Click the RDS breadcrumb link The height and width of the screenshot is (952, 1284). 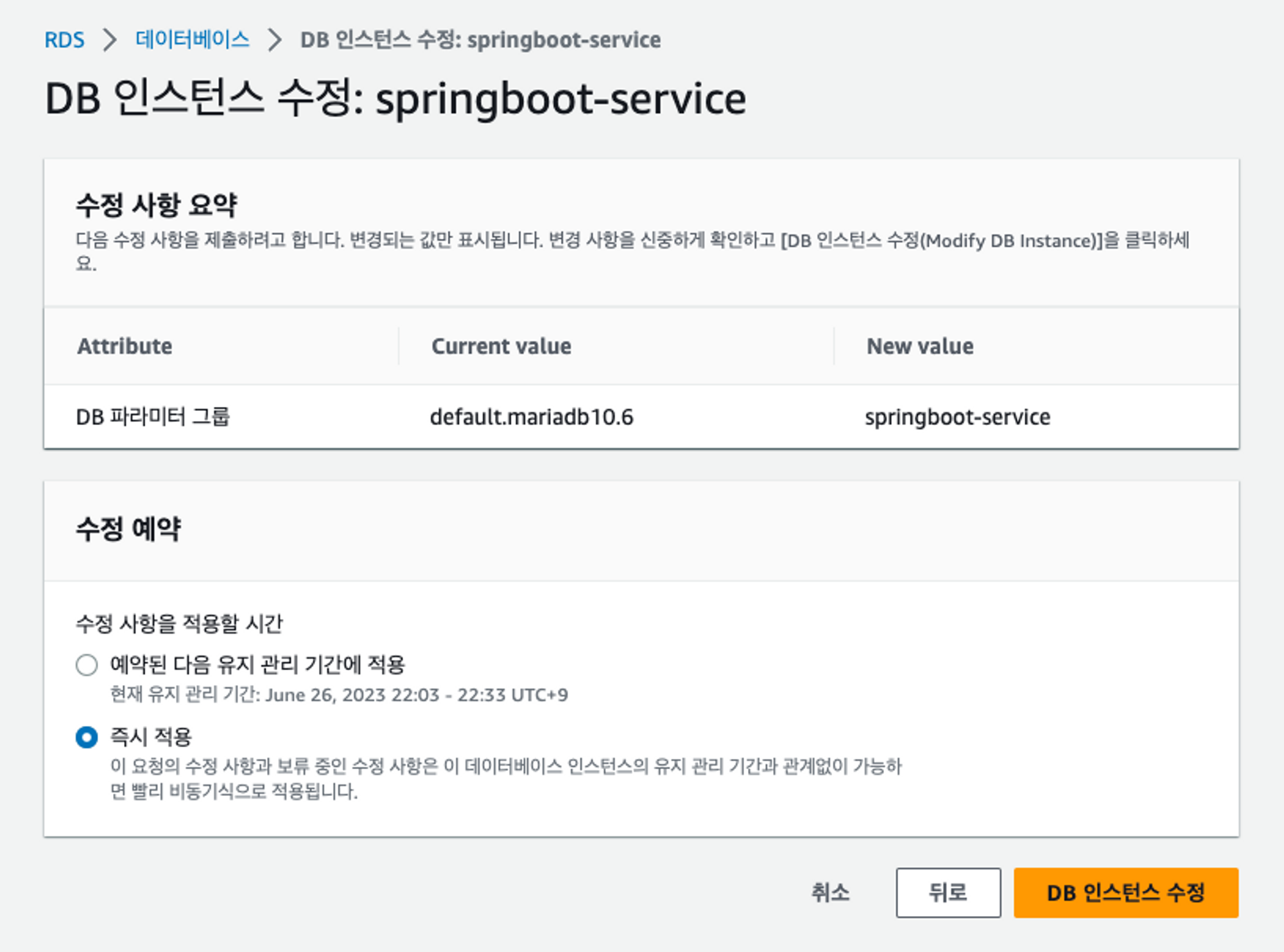(64, 40)
